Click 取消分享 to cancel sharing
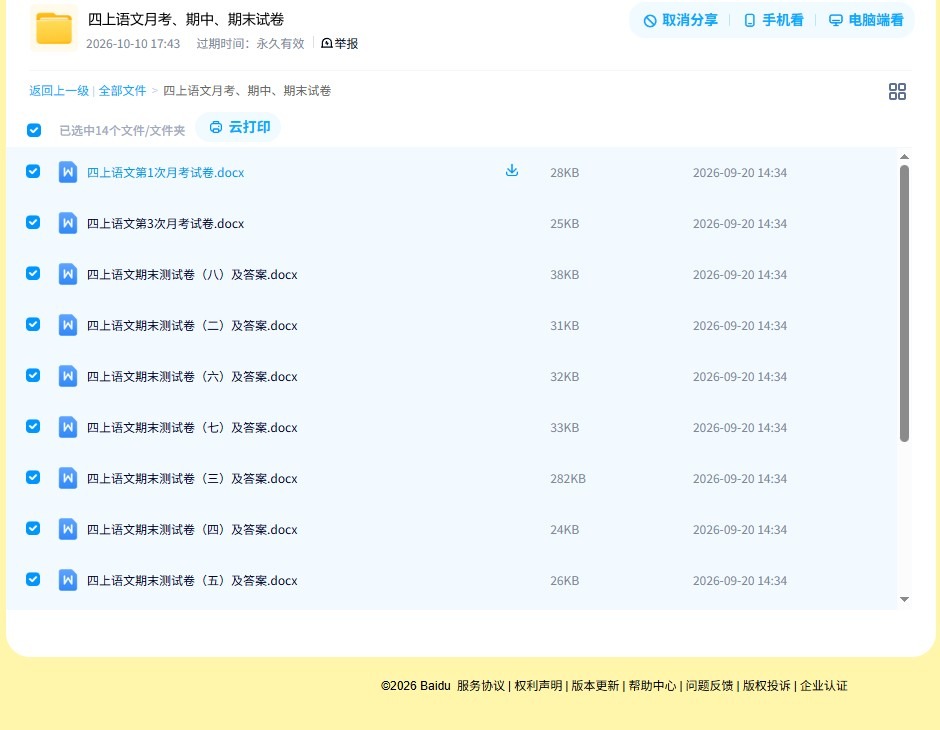Image resolution: width=940 pixels, height=730 pixels. [x=680, y=20]
